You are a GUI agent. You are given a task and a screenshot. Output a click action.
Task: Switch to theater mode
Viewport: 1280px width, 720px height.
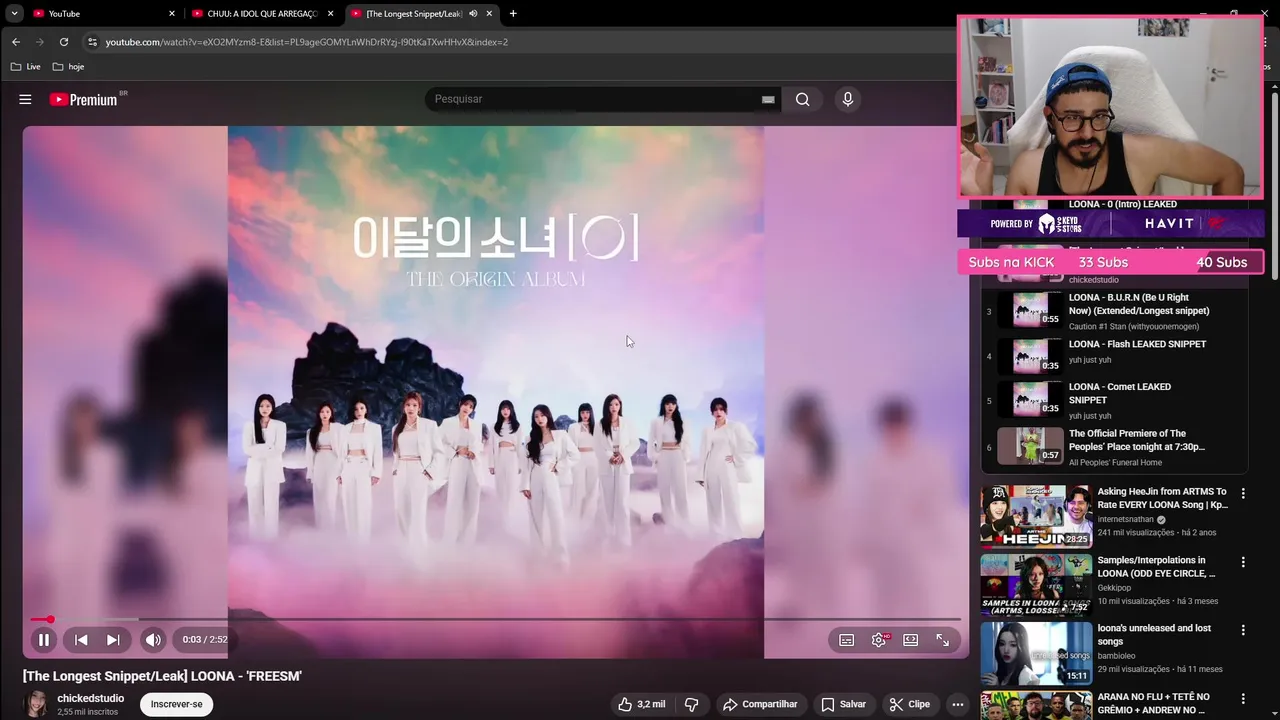(x=910, y=640)
